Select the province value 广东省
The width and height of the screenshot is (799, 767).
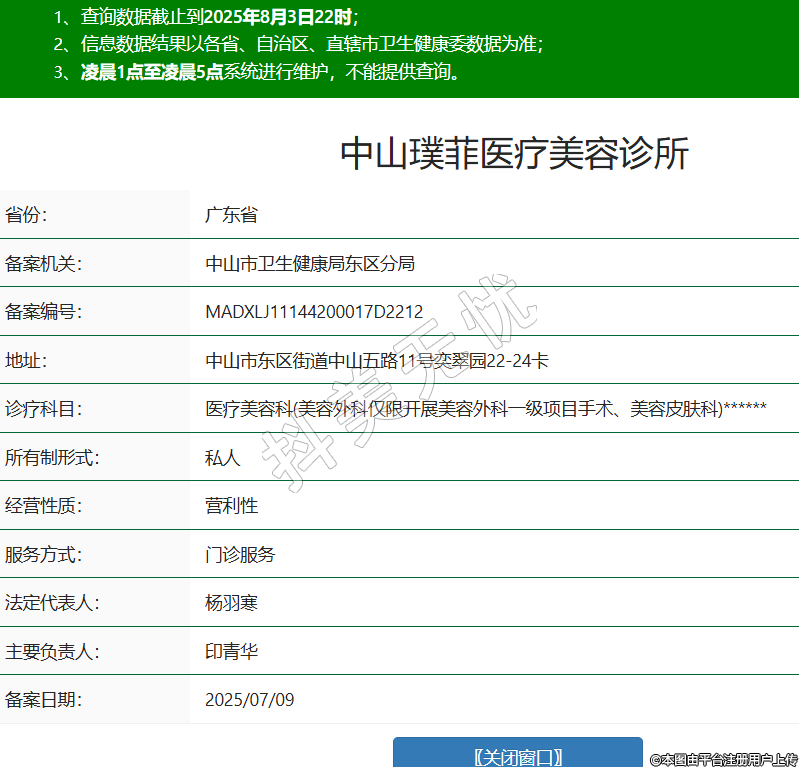tap(231, 215)
